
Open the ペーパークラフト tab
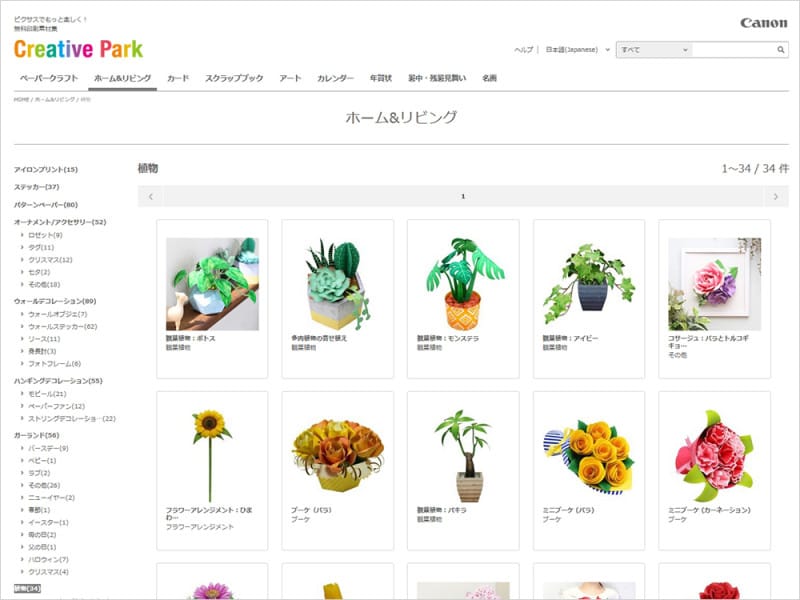click(x=49, y=78)
